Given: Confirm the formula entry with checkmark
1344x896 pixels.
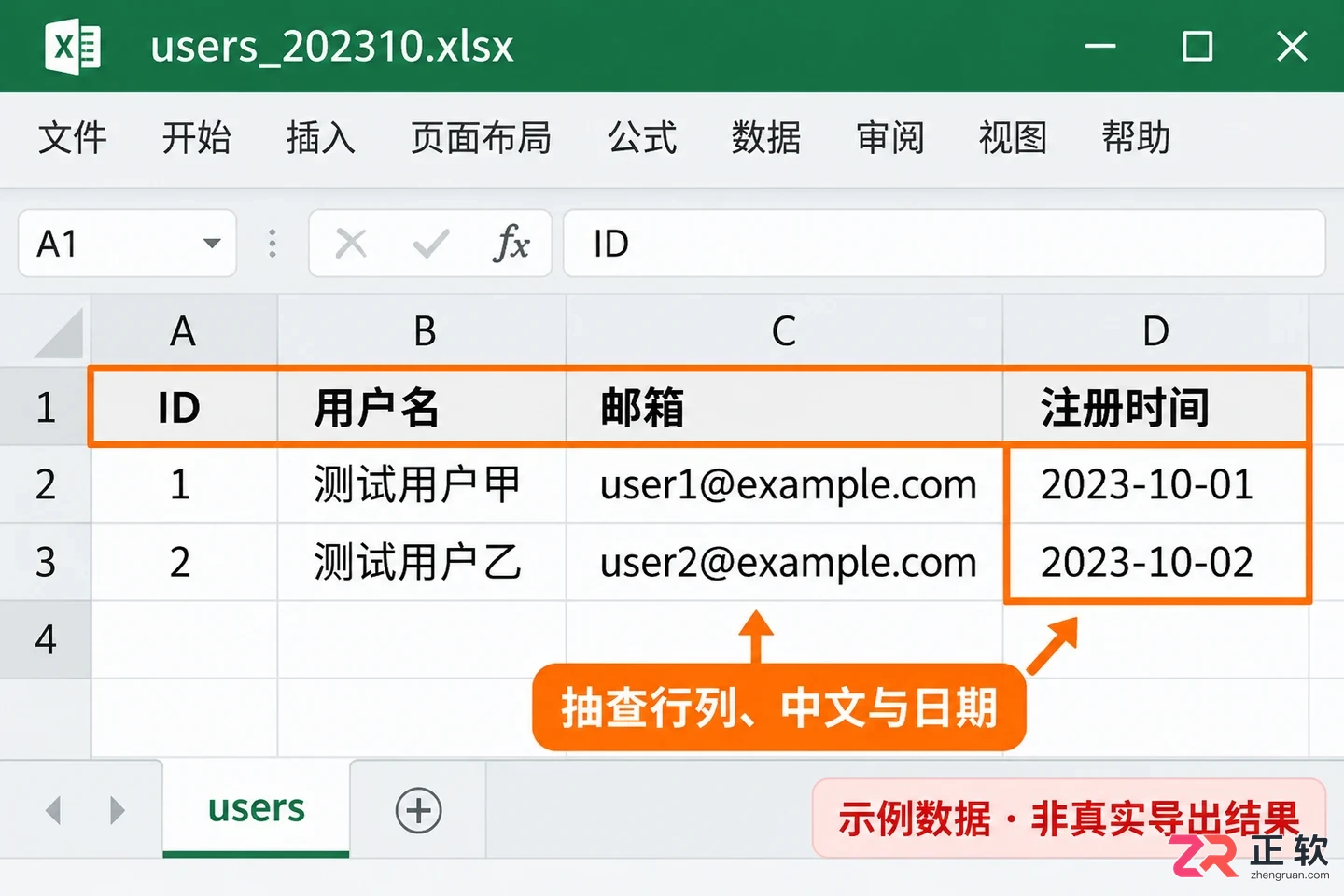Looking at the screenshot, I should coord(430,244).
